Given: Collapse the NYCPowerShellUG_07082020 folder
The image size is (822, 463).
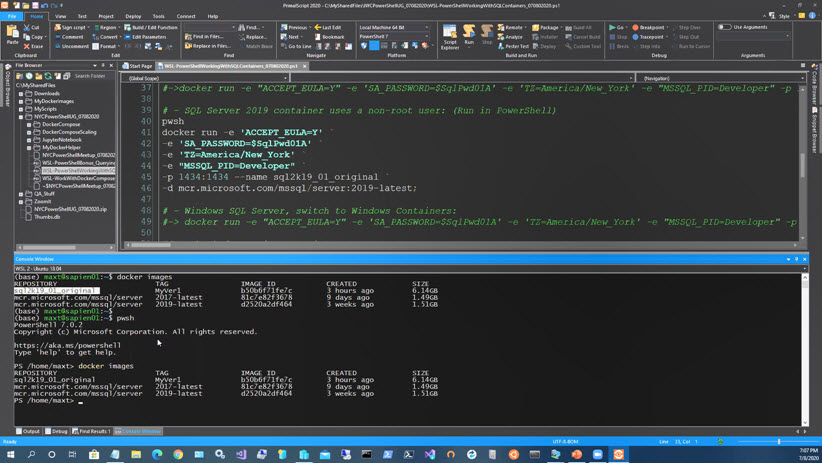Looking at the screenshot, I should click(21, 116).
